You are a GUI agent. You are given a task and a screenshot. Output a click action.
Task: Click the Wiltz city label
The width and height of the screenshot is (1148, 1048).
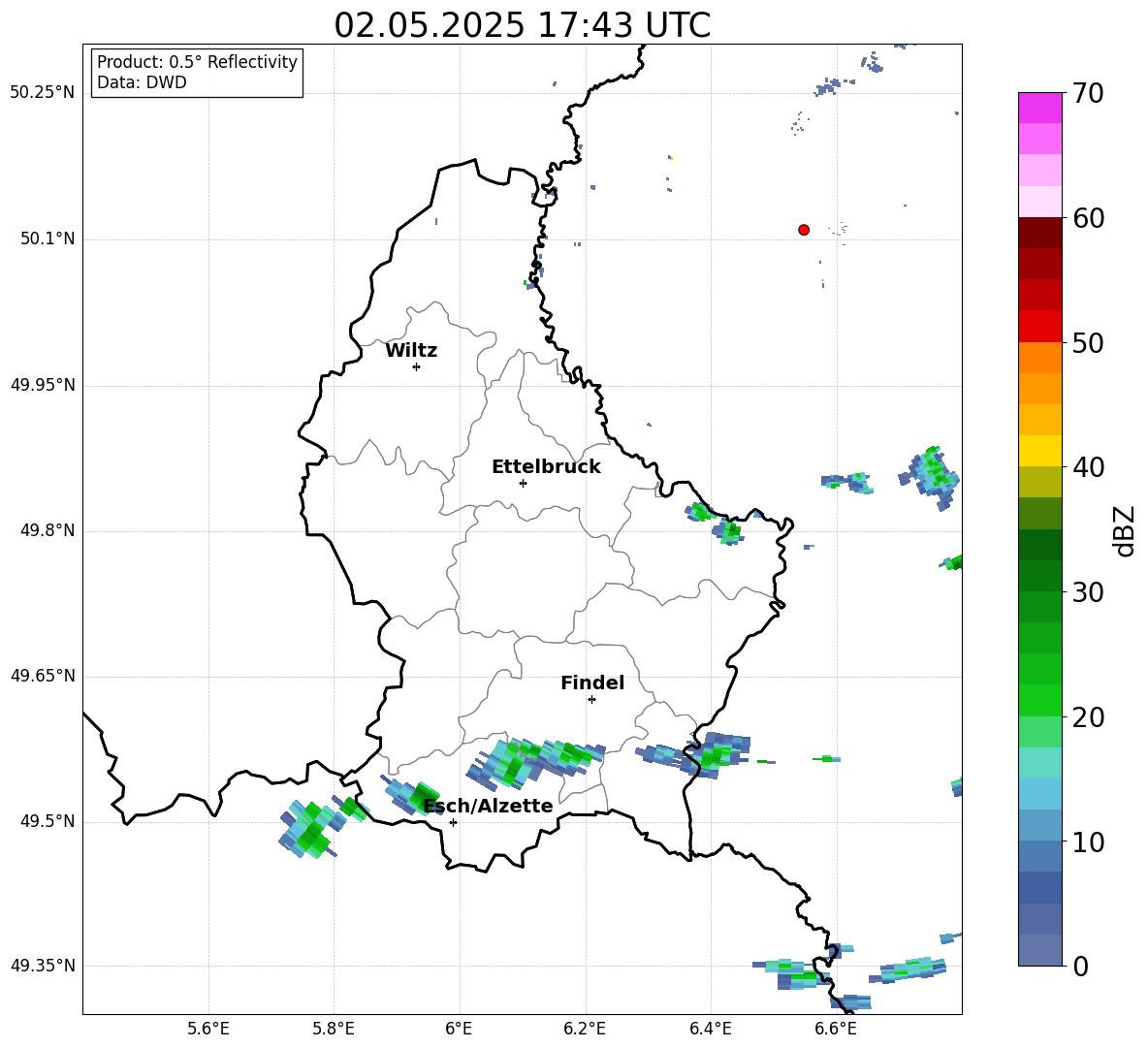click(411, 351)
